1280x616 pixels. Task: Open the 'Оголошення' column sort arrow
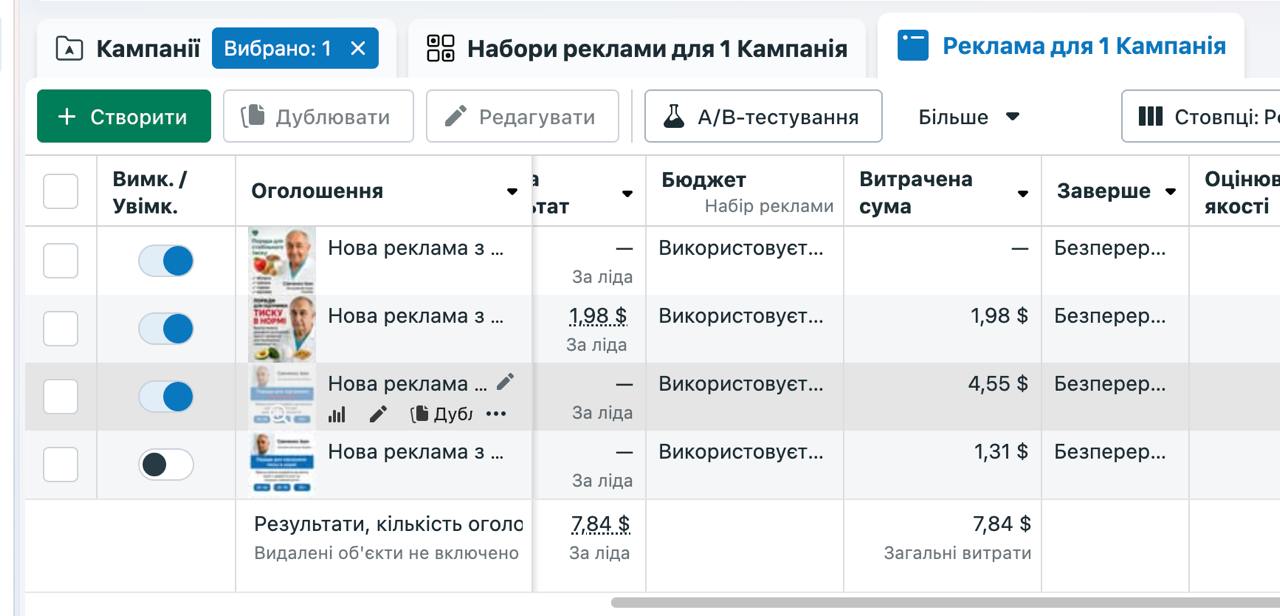(513, 192)
